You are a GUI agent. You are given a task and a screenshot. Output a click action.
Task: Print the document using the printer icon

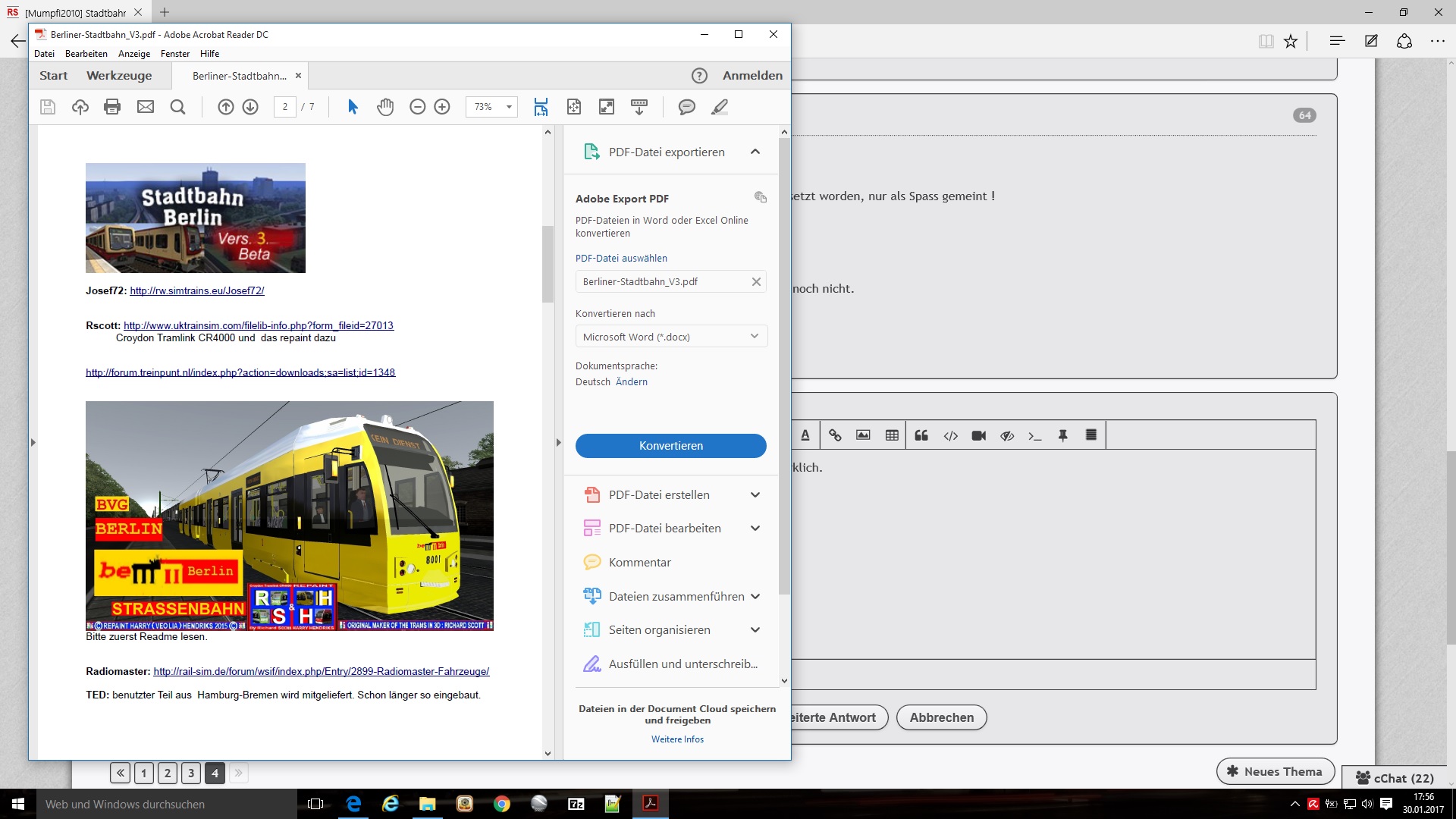point(112,107)
